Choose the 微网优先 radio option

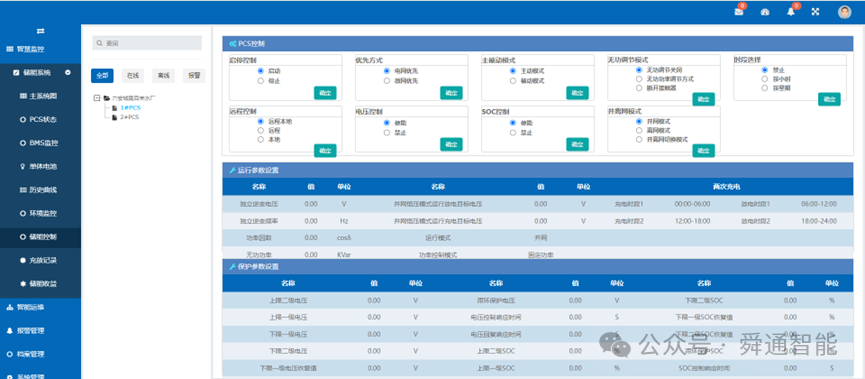[387, 81]
